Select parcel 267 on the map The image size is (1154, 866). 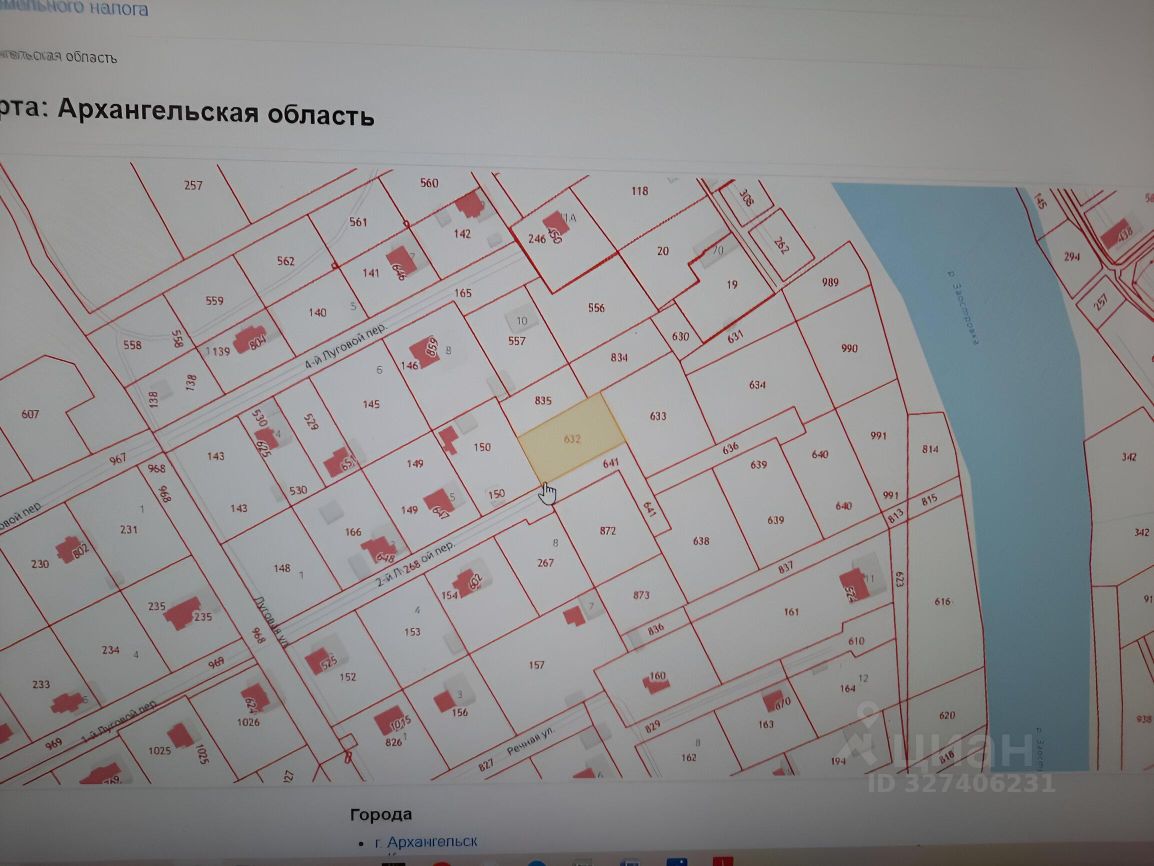click(x=545, y=563)
